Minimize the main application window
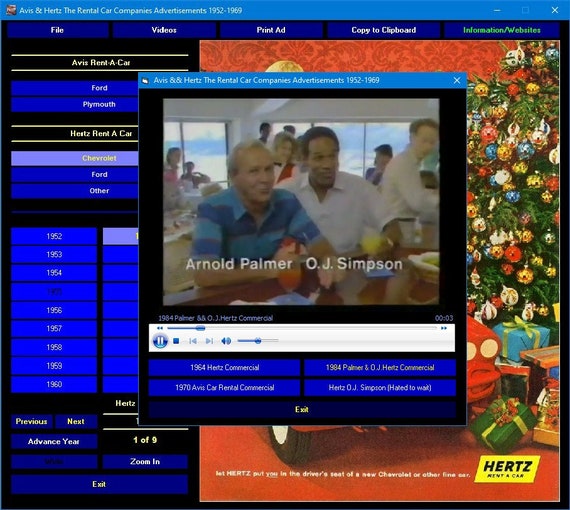 point(497,10)
